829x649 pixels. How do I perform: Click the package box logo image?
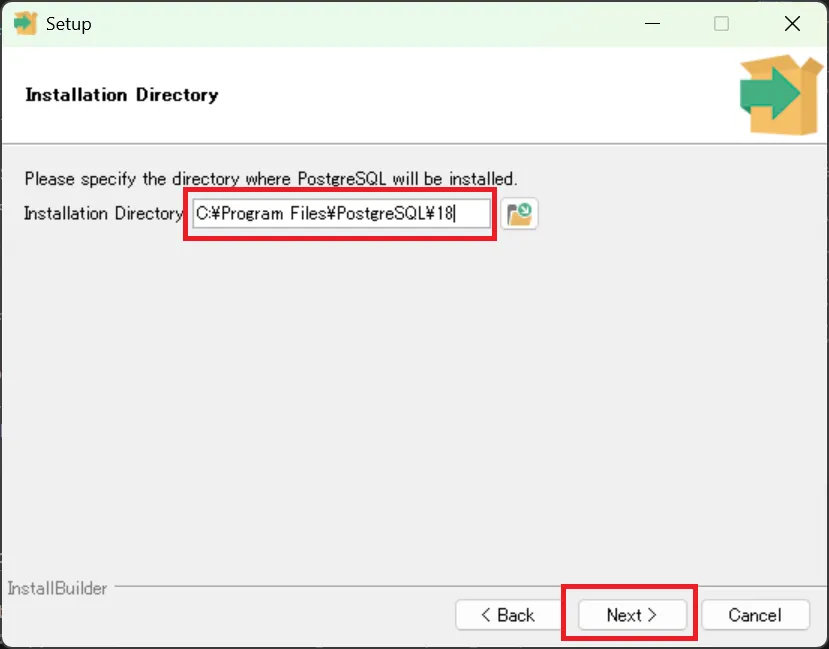[x=781, y=94]
